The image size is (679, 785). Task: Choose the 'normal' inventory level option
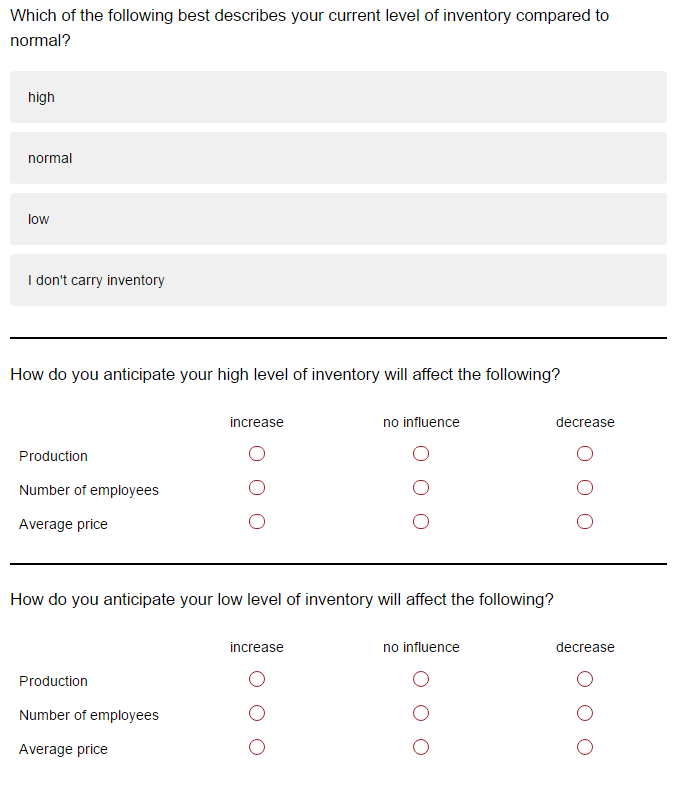338,158
